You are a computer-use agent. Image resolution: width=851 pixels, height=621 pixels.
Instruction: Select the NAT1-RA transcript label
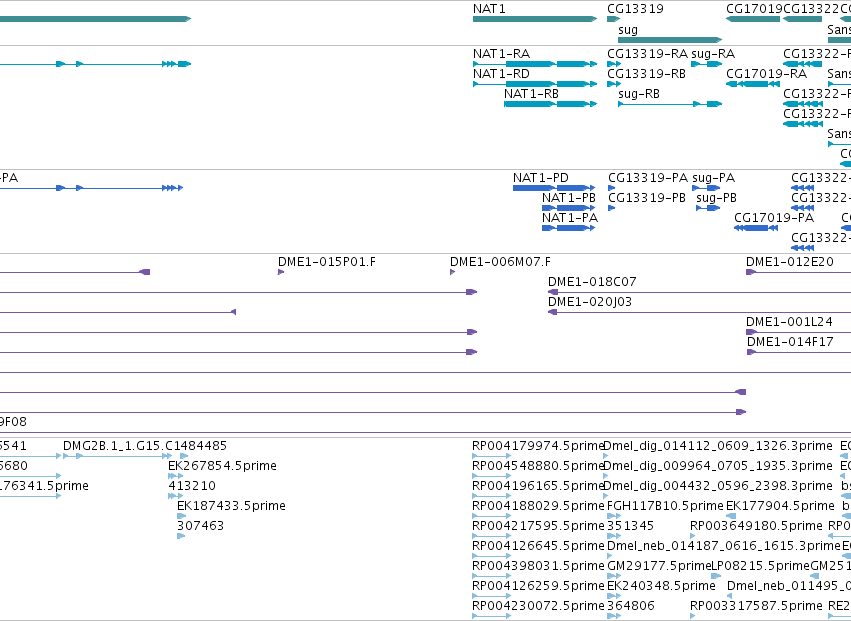pos(501,54)
